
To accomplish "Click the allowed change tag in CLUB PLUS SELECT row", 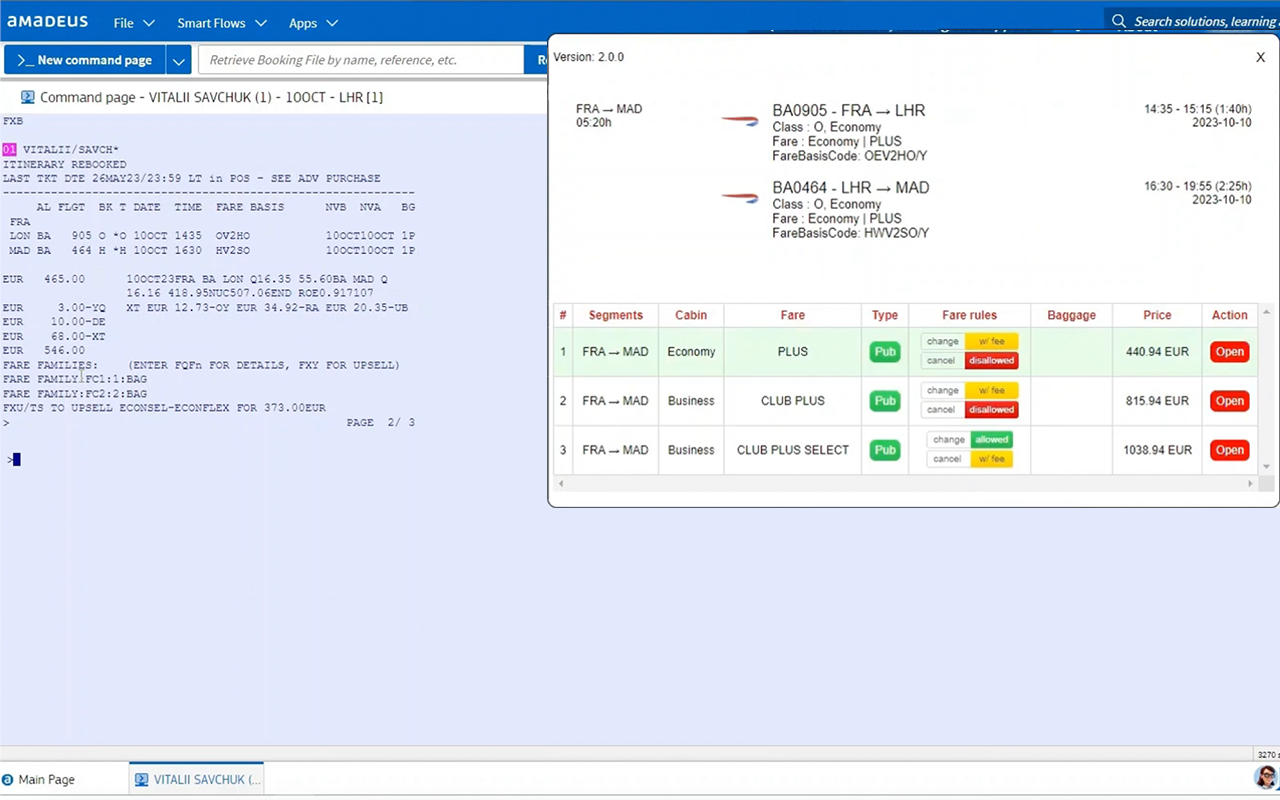I will [x=991, y=440].
